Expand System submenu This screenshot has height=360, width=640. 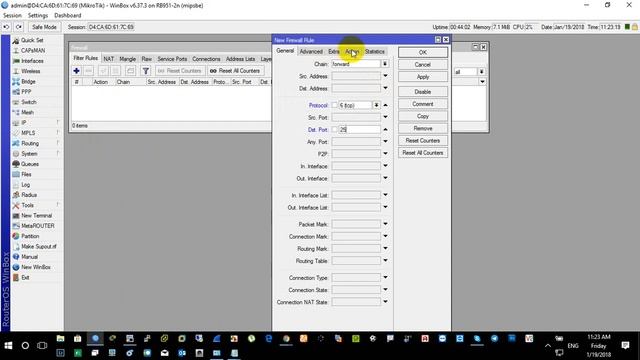point(29,154)
